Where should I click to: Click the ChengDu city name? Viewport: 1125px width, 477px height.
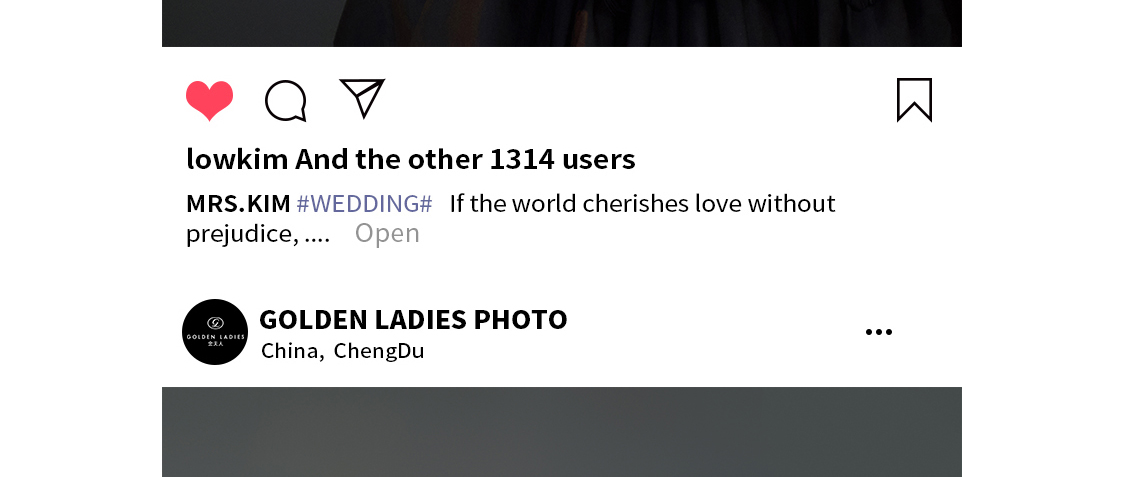click(x=379, y=351)
